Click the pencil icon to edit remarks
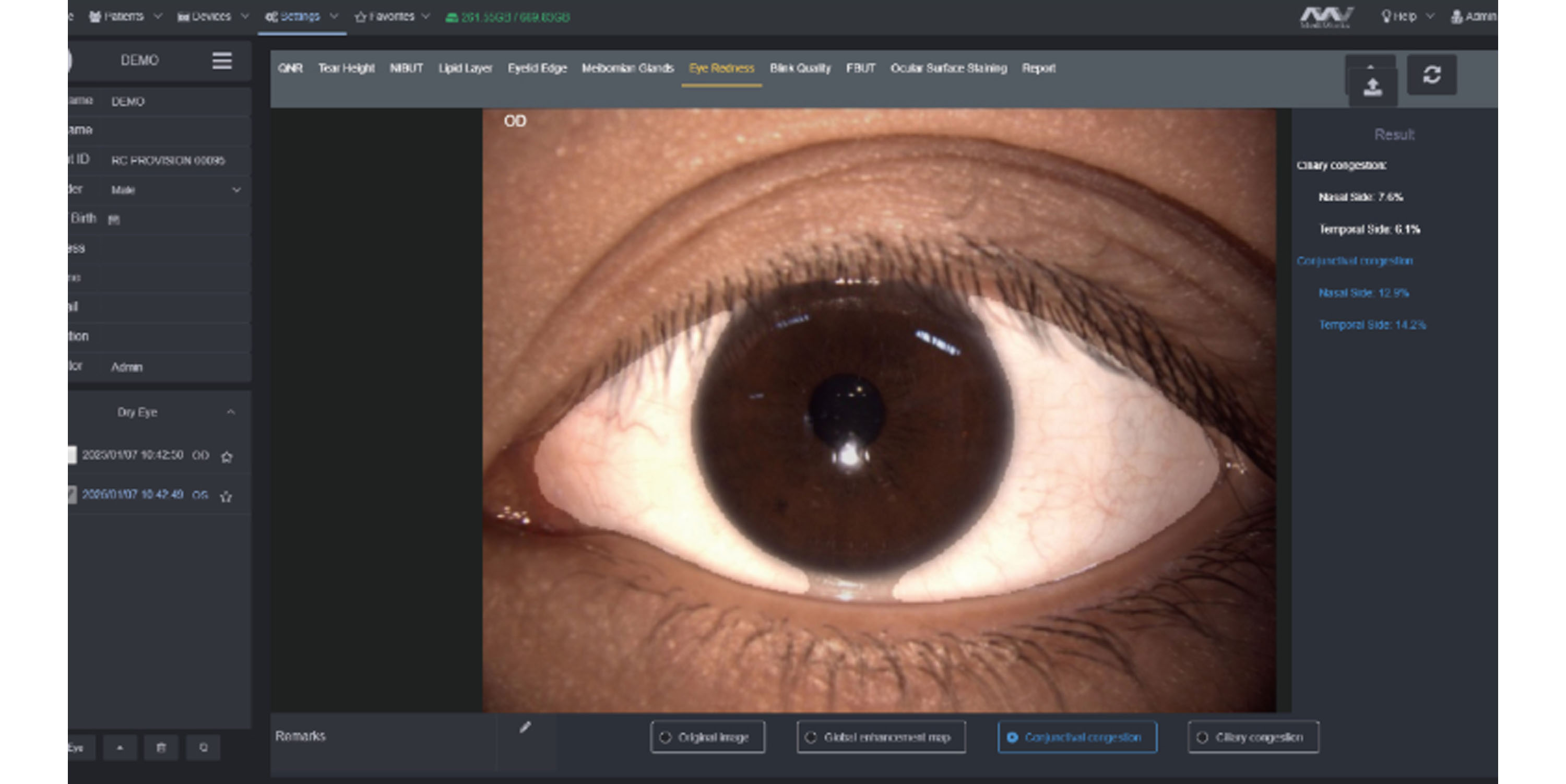The width and height of the screenshot is (1566, 784). (525, 728)
